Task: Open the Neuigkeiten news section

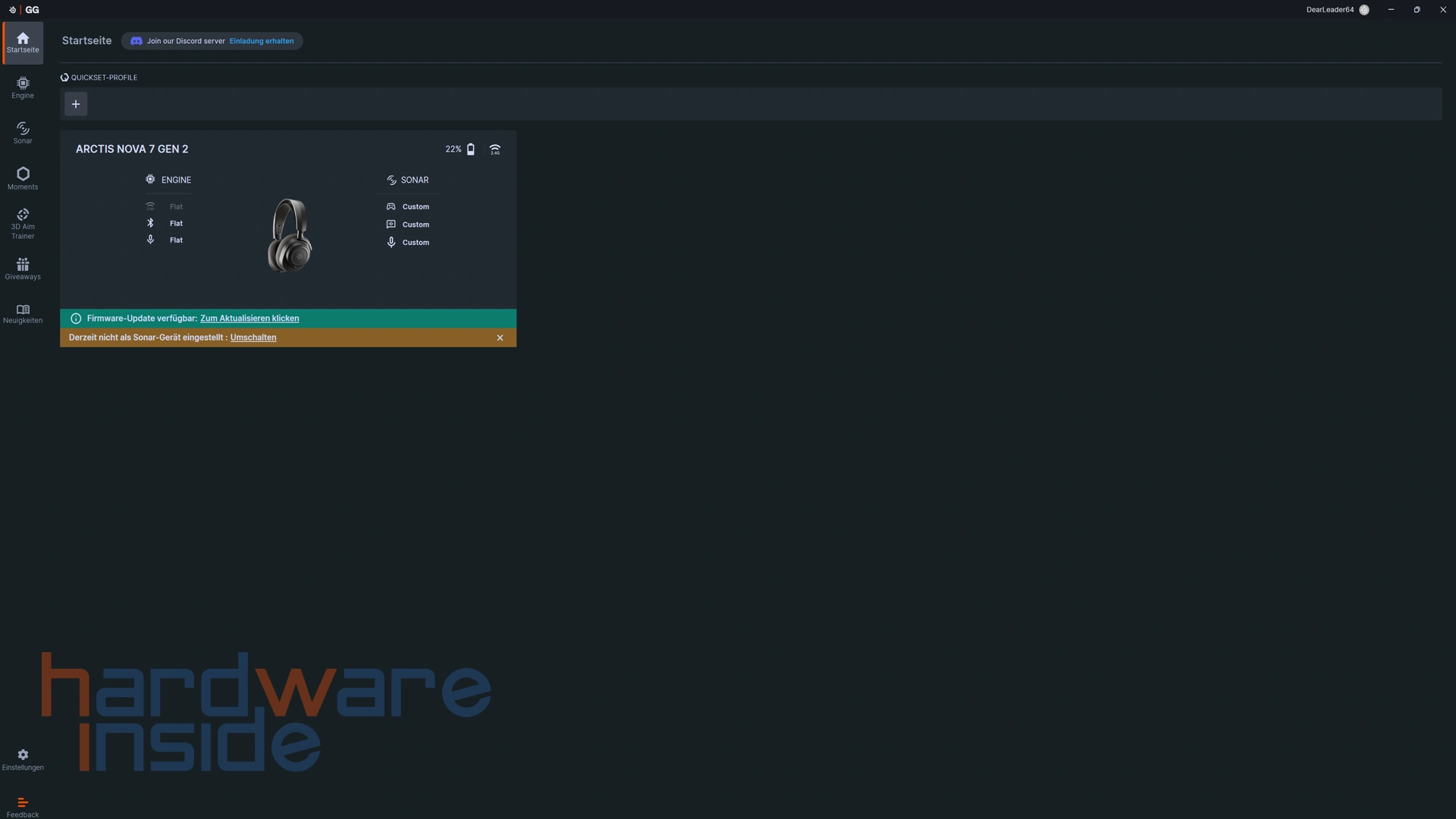Action: 23,313
